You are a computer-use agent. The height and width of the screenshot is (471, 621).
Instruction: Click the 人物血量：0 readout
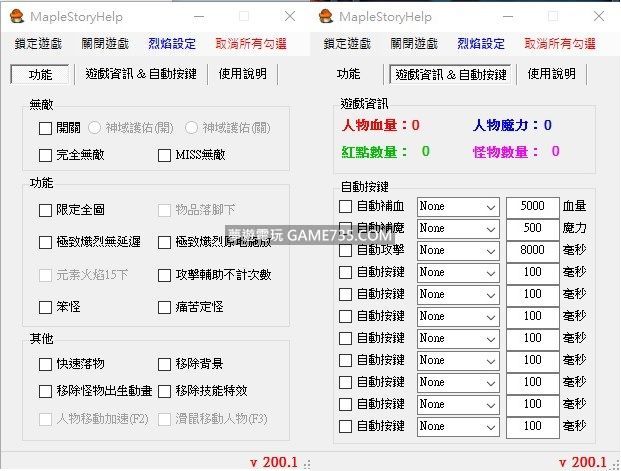point(381,126)
